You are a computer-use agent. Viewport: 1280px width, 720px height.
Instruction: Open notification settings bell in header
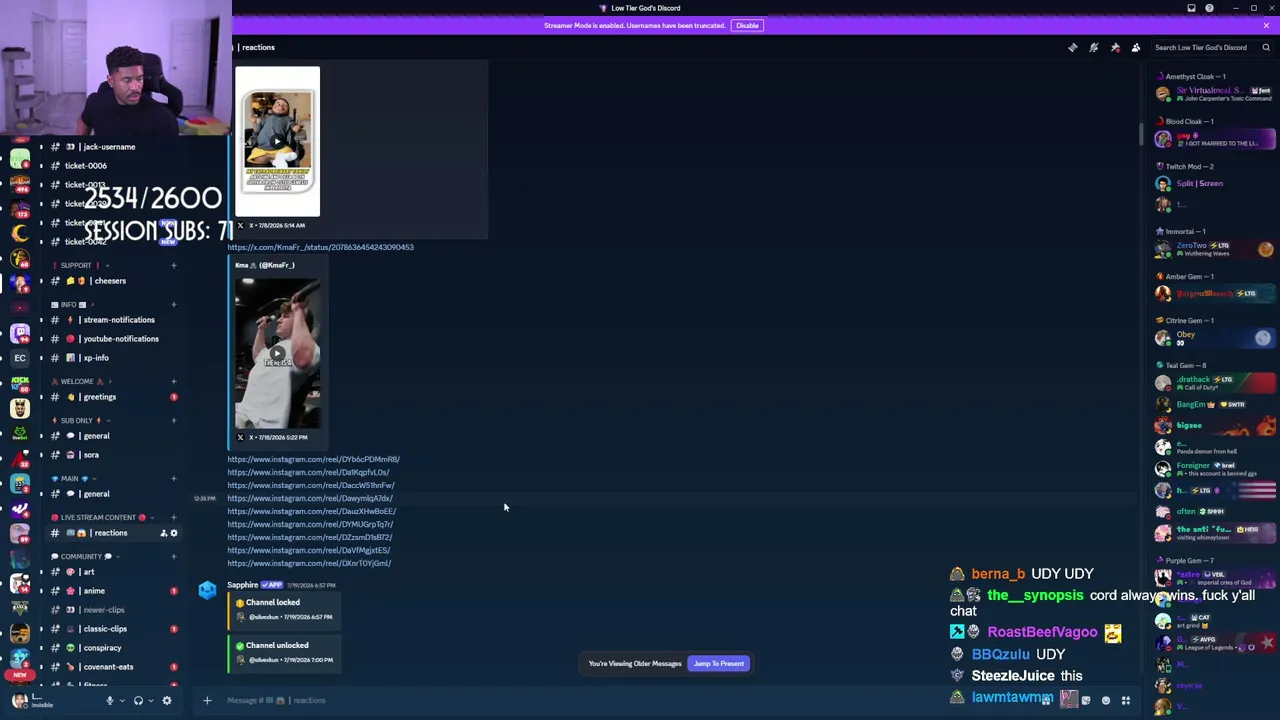pyautogui.click(x=1094, y=47)
